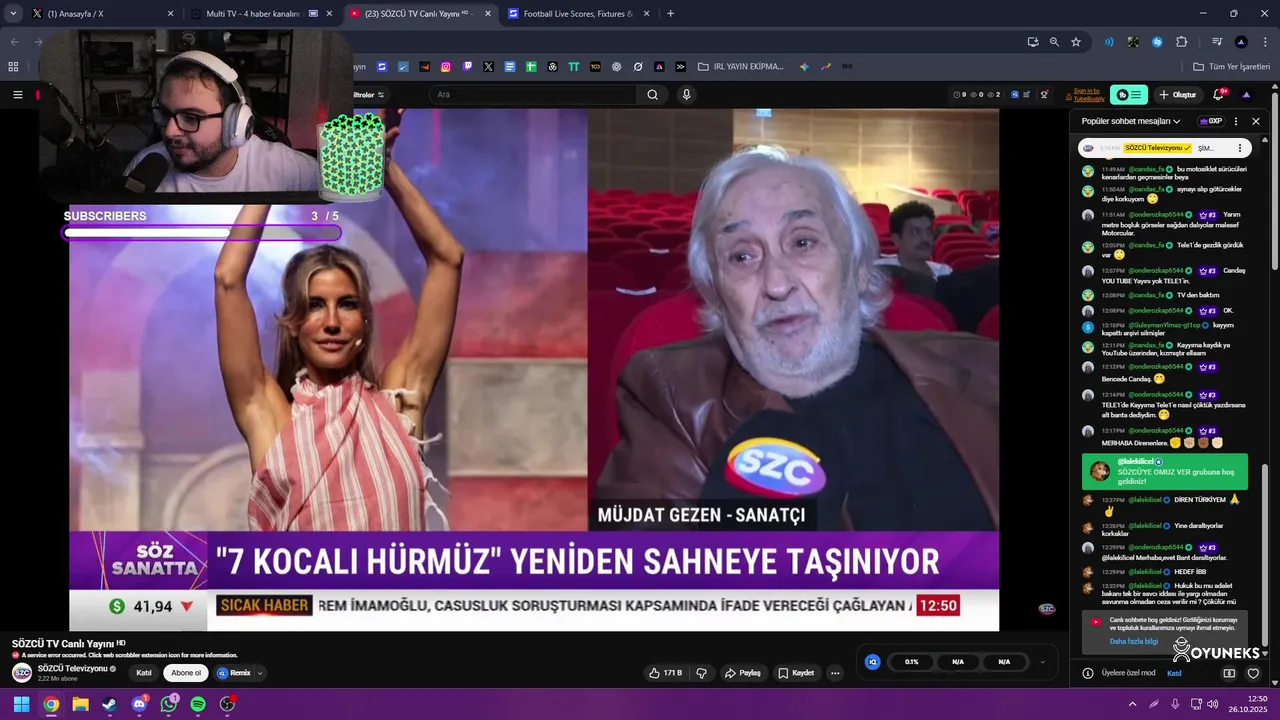Open IRL YAYIN EKİPMA... bookmark folder

[x=741, y=67]
